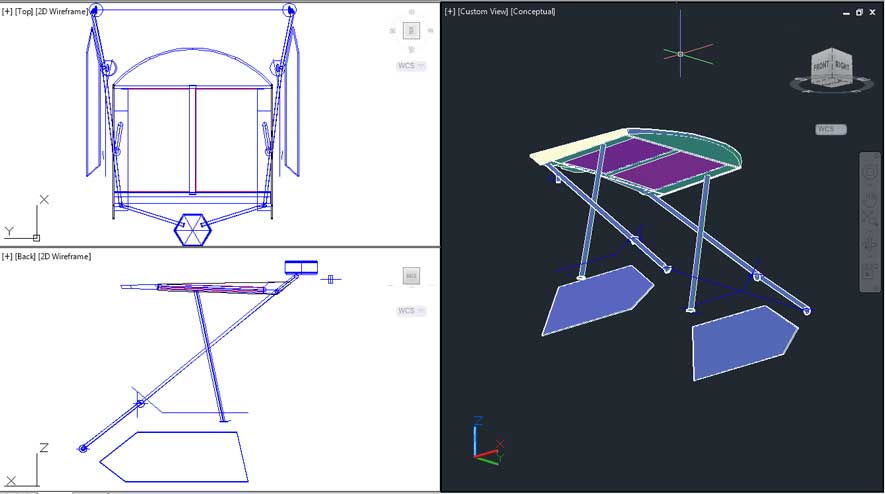The height and width of the screenshot is (494, 885).
Task: Open the Full Navigation Wheel on navigation bar
Action: click(x=869, y=173)
